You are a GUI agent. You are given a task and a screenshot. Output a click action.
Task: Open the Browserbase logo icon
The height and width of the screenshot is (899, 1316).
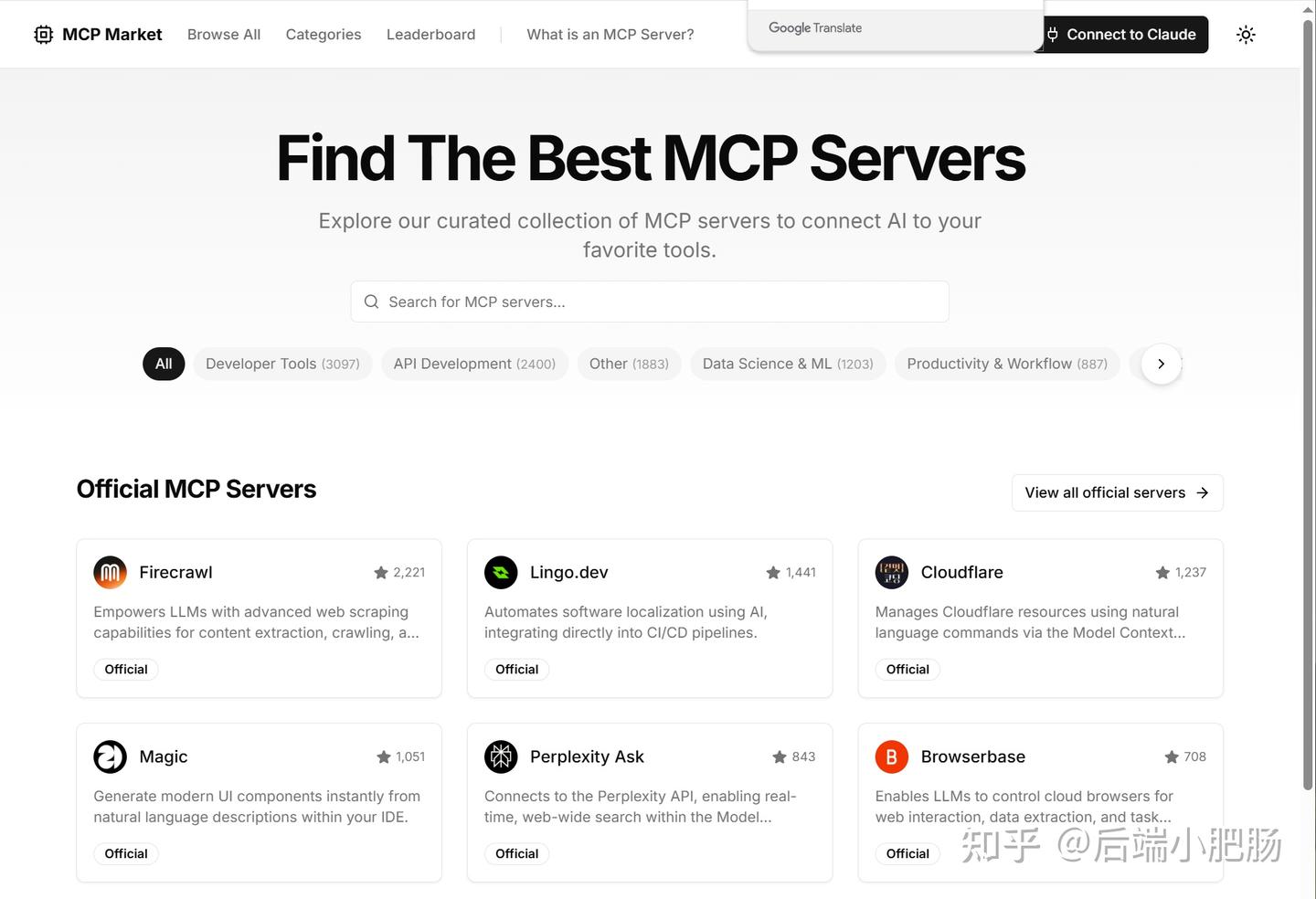(892, 757)
